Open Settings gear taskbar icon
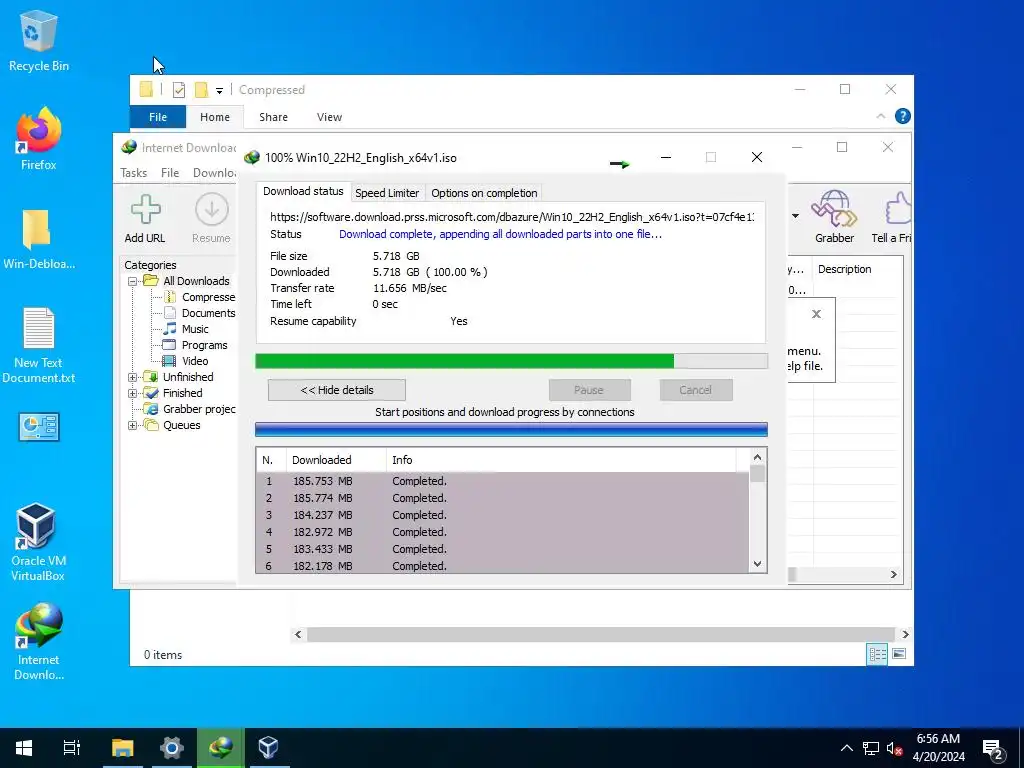1024x768 pixels. point(172,748)
